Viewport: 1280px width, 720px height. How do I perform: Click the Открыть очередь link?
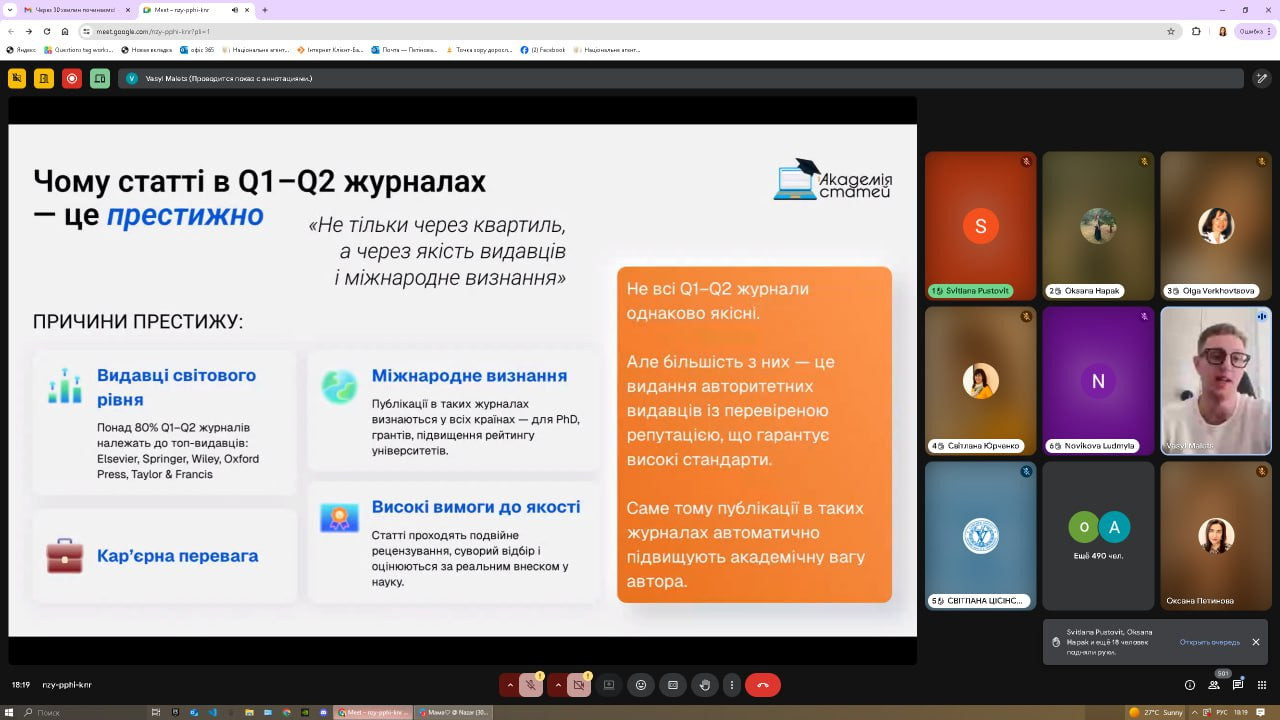pyautogui.click(x=1210, y=642)
